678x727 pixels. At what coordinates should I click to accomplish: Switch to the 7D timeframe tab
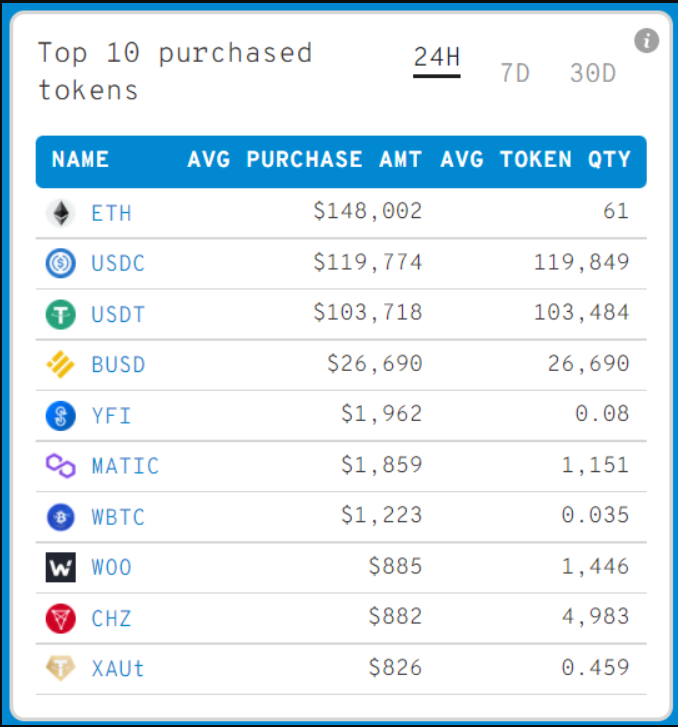[x=515, y=73]
